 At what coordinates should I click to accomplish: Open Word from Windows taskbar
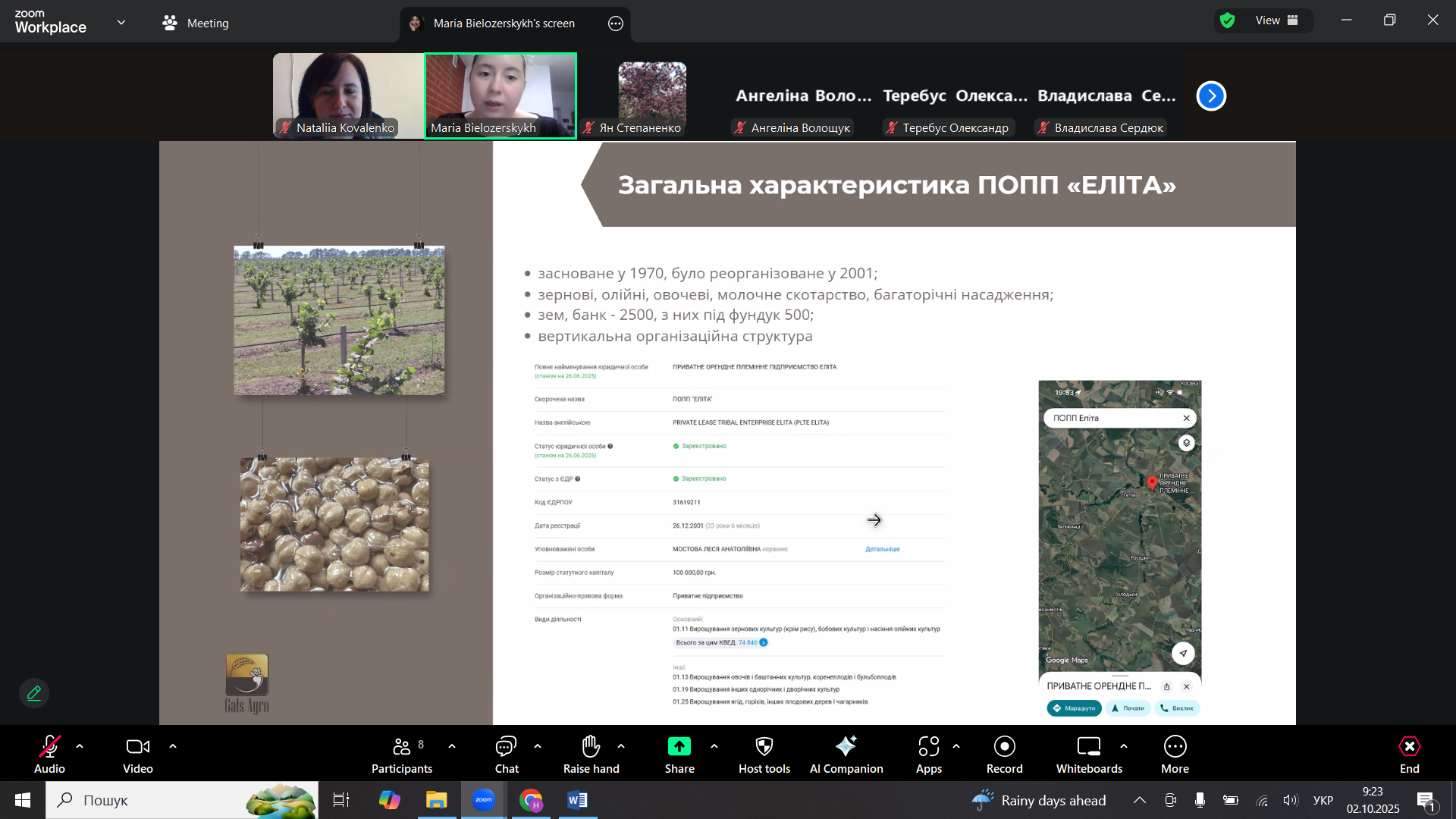[x=577, y=800]
